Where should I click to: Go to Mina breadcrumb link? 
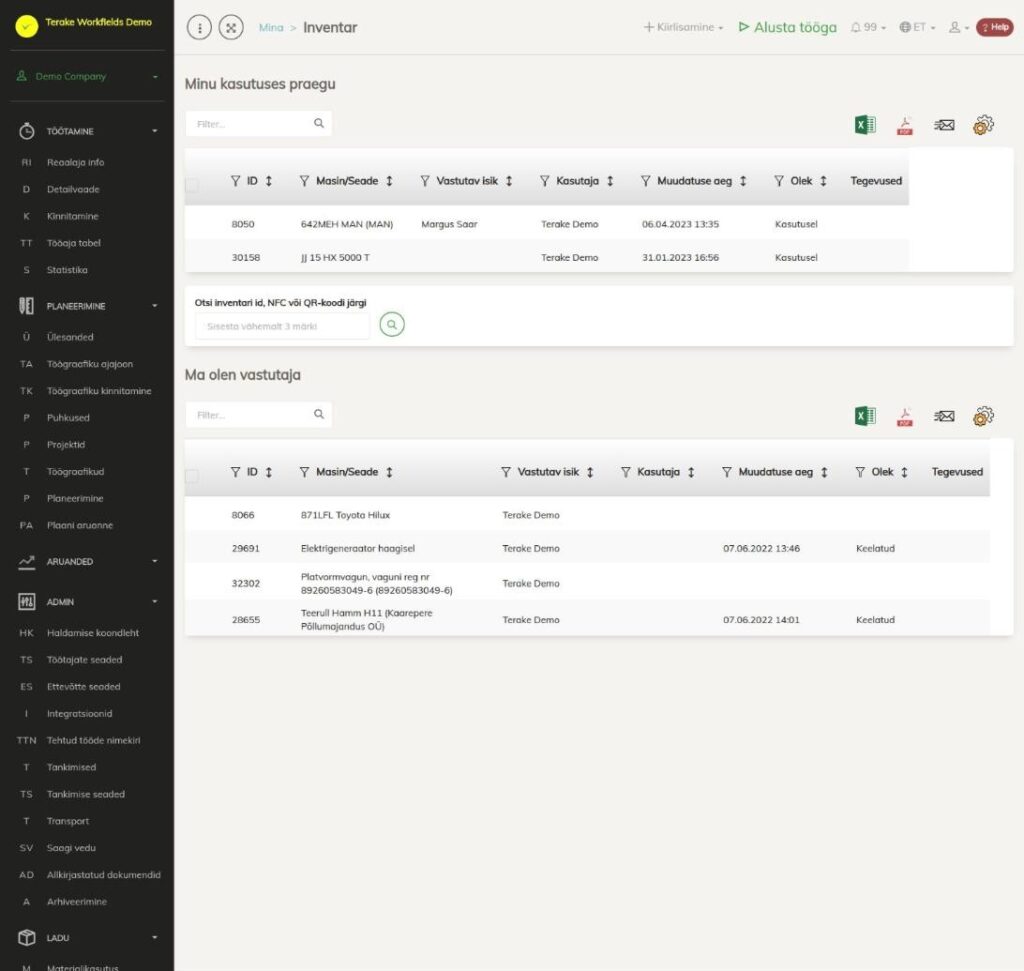tap(271, 27)
